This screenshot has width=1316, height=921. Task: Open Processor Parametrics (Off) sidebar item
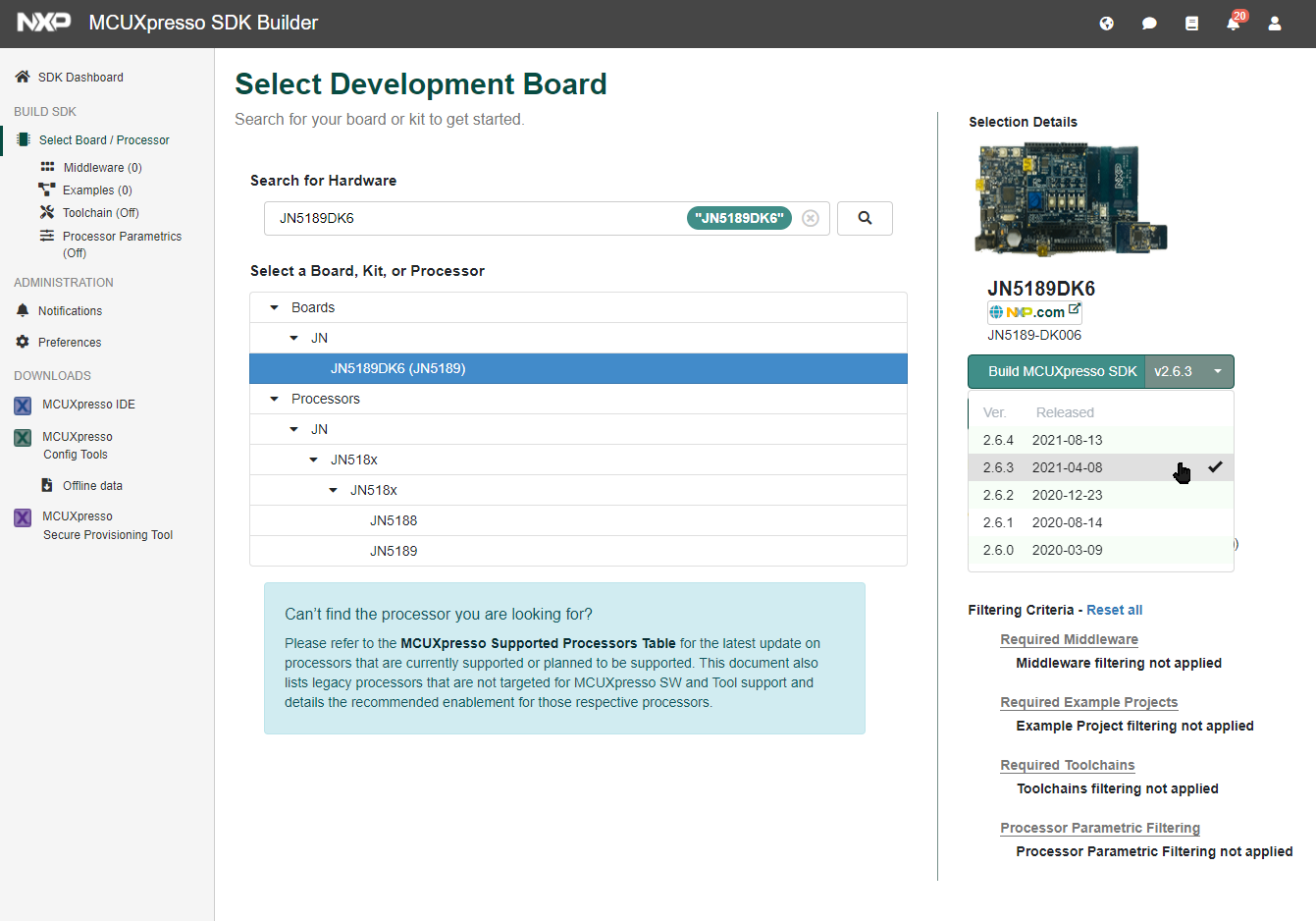click(x=122, y=244)
